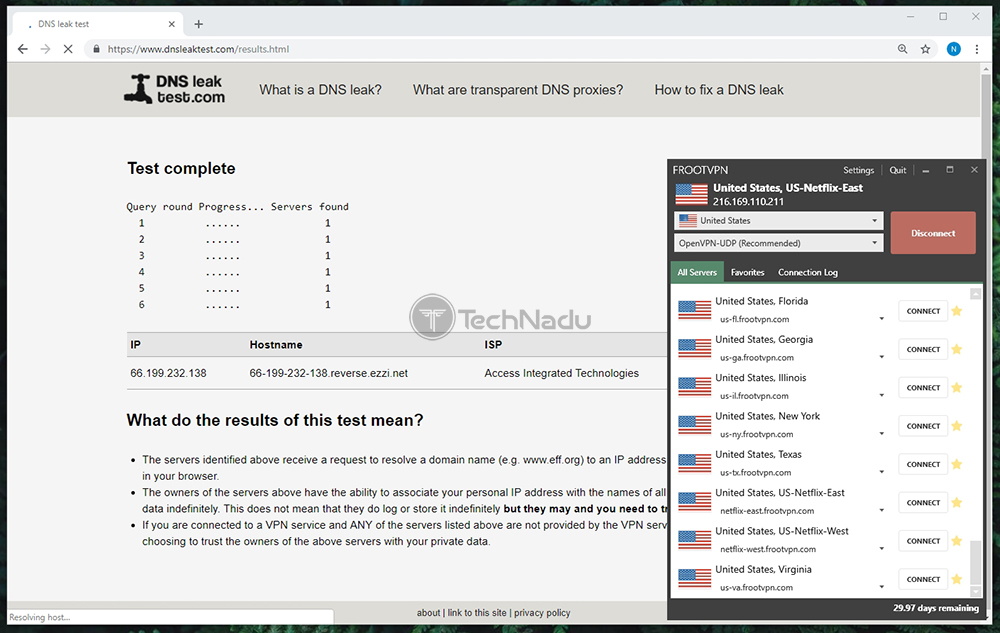Screen dimensions: 1000x633
Task: Switch to the All Servers tab
Action: coord(697,272)
